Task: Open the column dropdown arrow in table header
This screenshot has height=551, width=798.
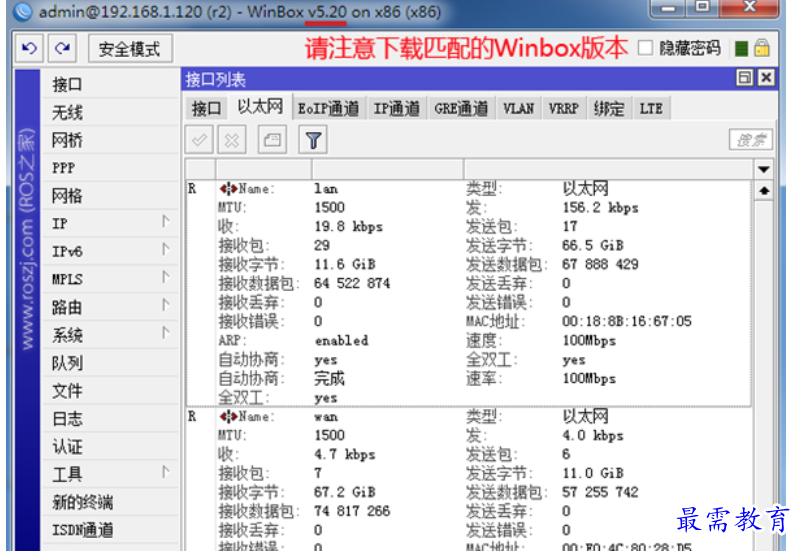Action: coord(765,169)
